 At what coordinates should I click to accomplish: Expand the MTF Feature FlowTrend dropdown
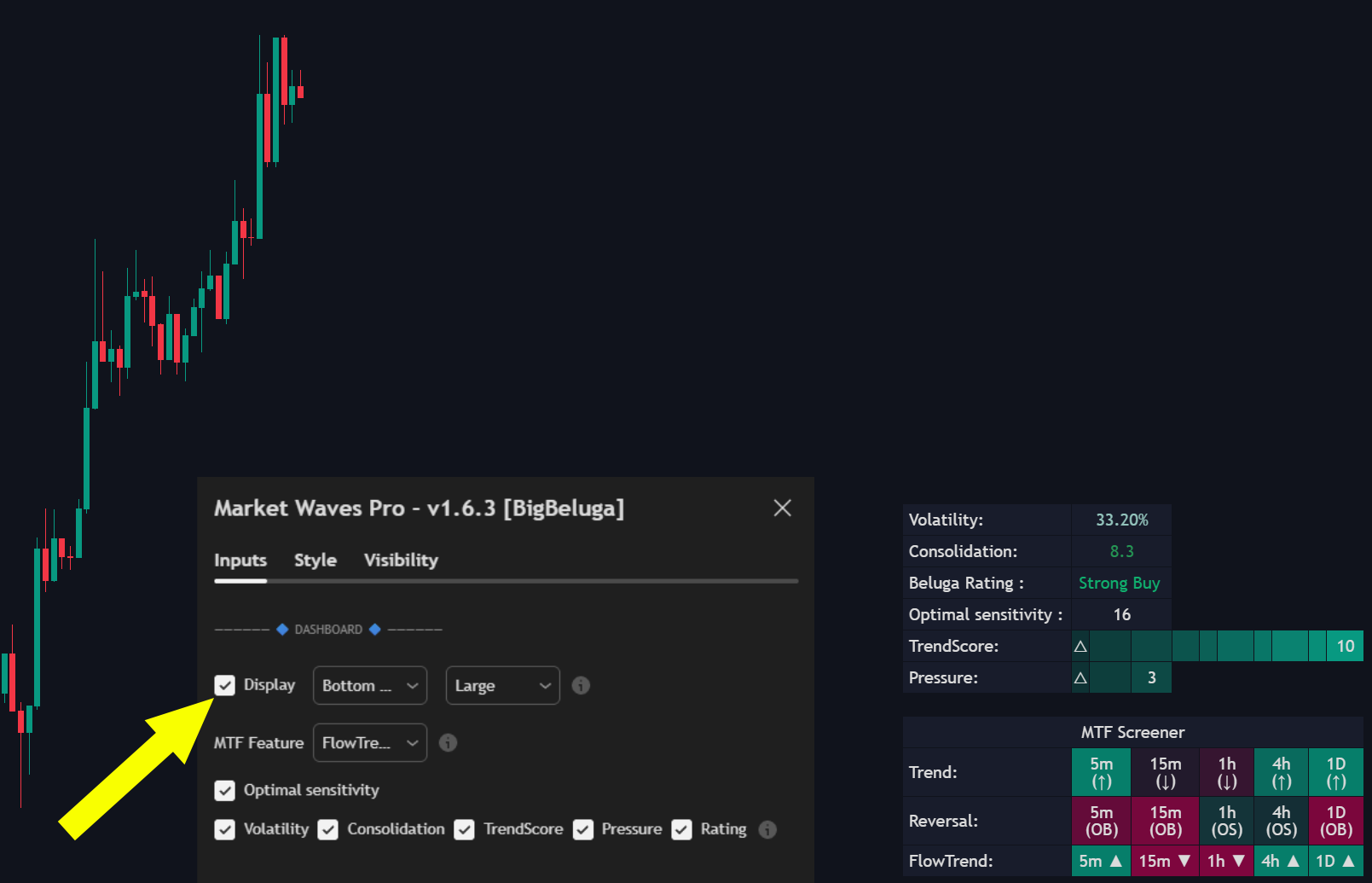tap(370, 742)
